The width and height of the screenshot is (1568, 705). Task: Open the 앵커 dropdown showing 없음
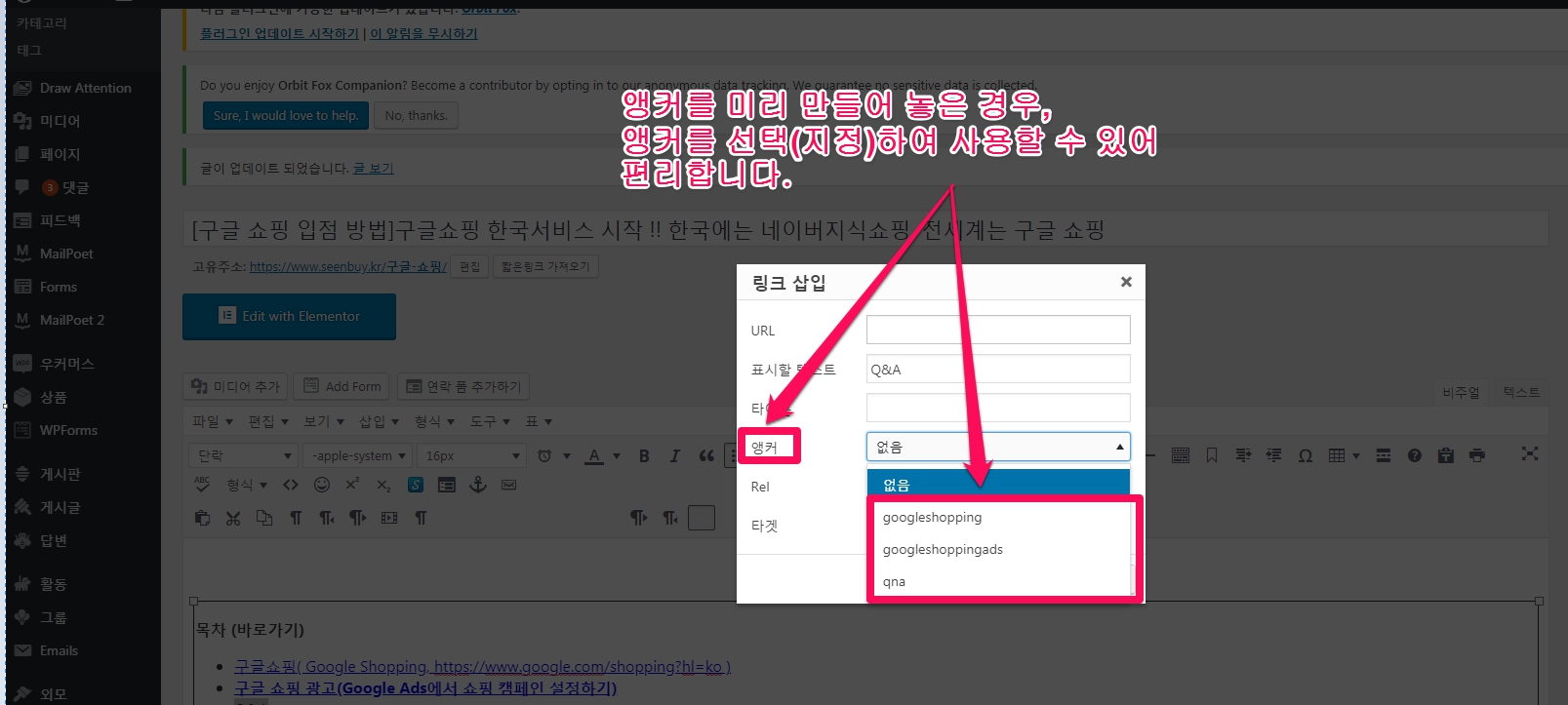997,447
